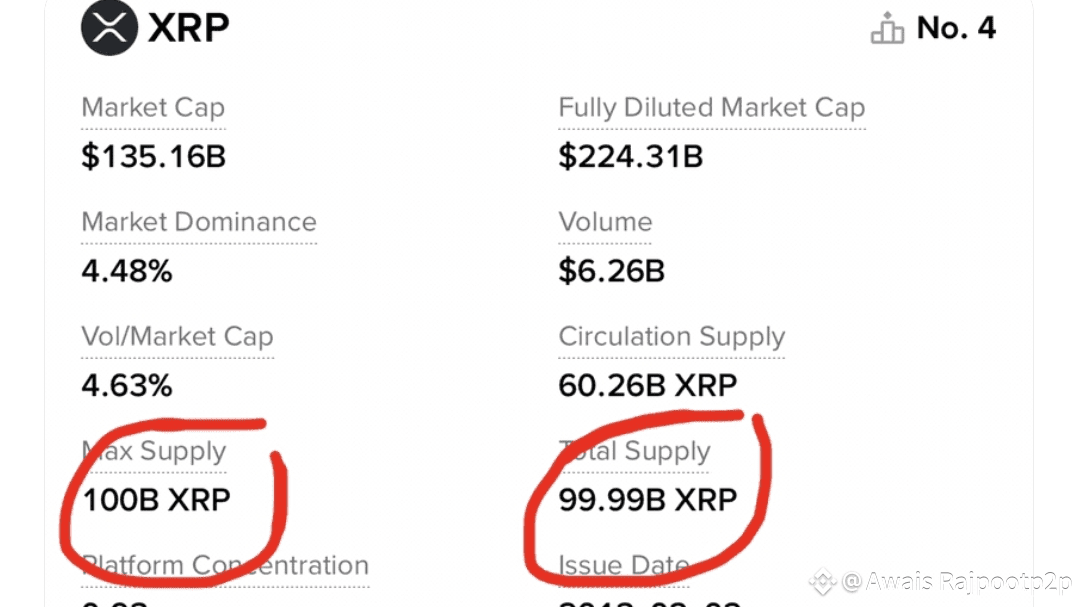Click the ranking podium icon

coord(887,30)
